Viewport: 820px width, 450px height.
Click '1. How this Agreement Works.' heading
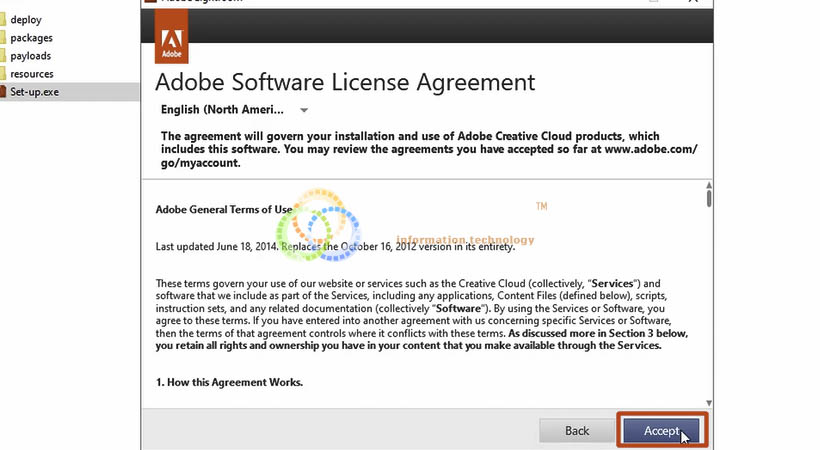coord(229,382)
